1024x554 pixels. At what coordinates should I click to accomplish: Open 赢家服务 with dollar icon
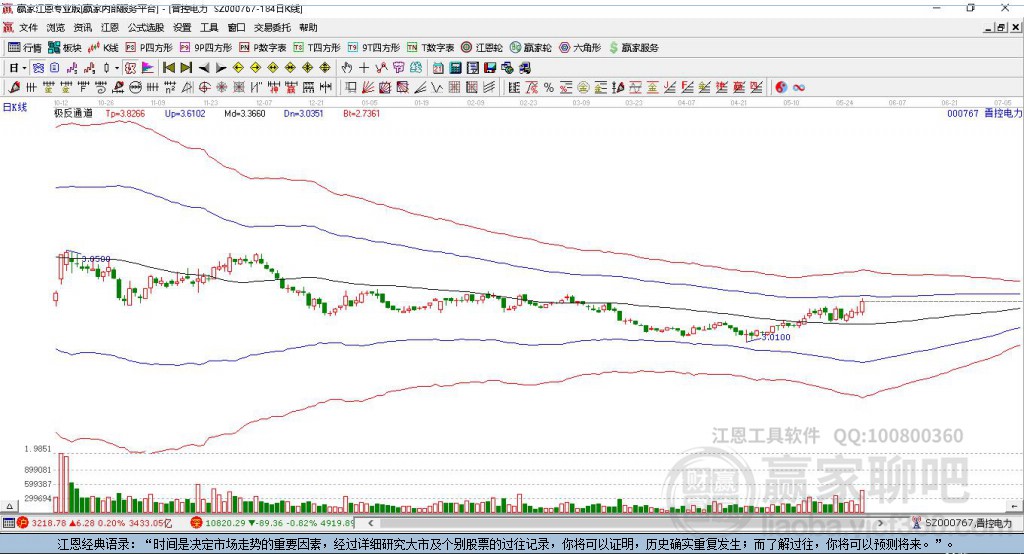click(633, 48)
